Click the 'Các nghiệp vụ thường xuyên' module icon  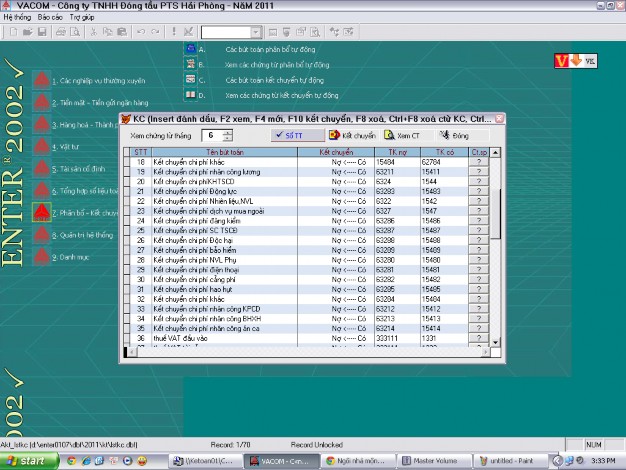click(x=41, y=80)
